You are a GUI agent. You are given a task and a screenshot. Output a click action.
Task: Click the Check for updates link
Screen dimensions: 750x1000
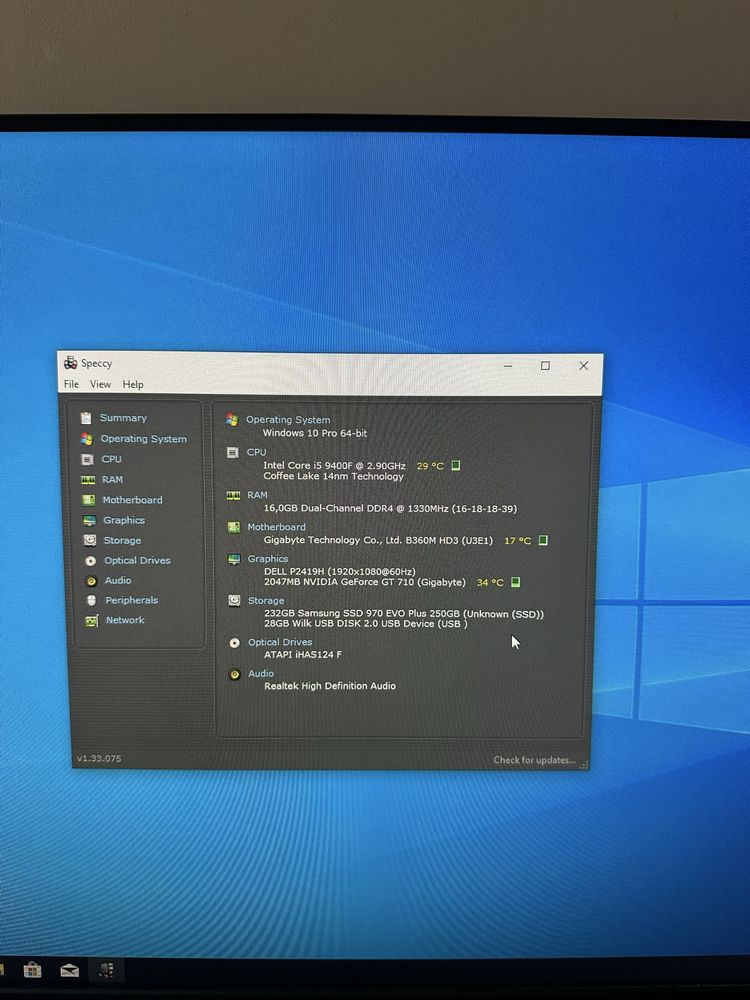(x=534, y=760)
